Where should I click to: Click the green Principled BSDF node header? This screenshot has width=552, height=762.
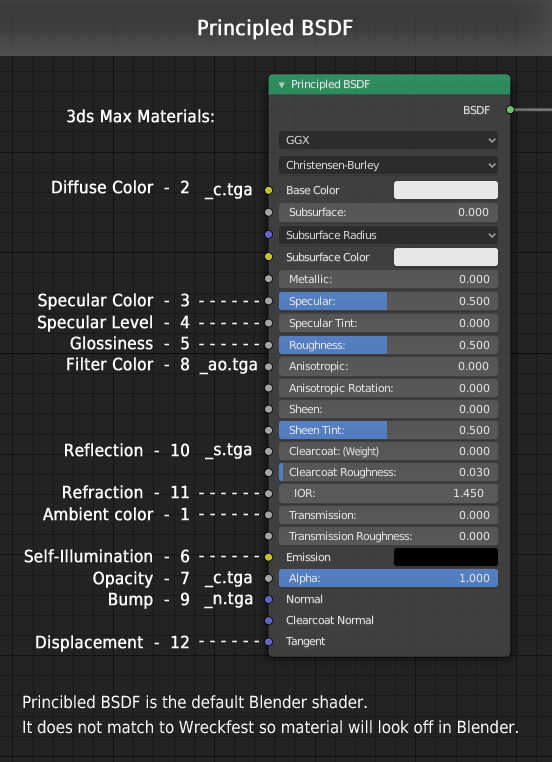389,85
